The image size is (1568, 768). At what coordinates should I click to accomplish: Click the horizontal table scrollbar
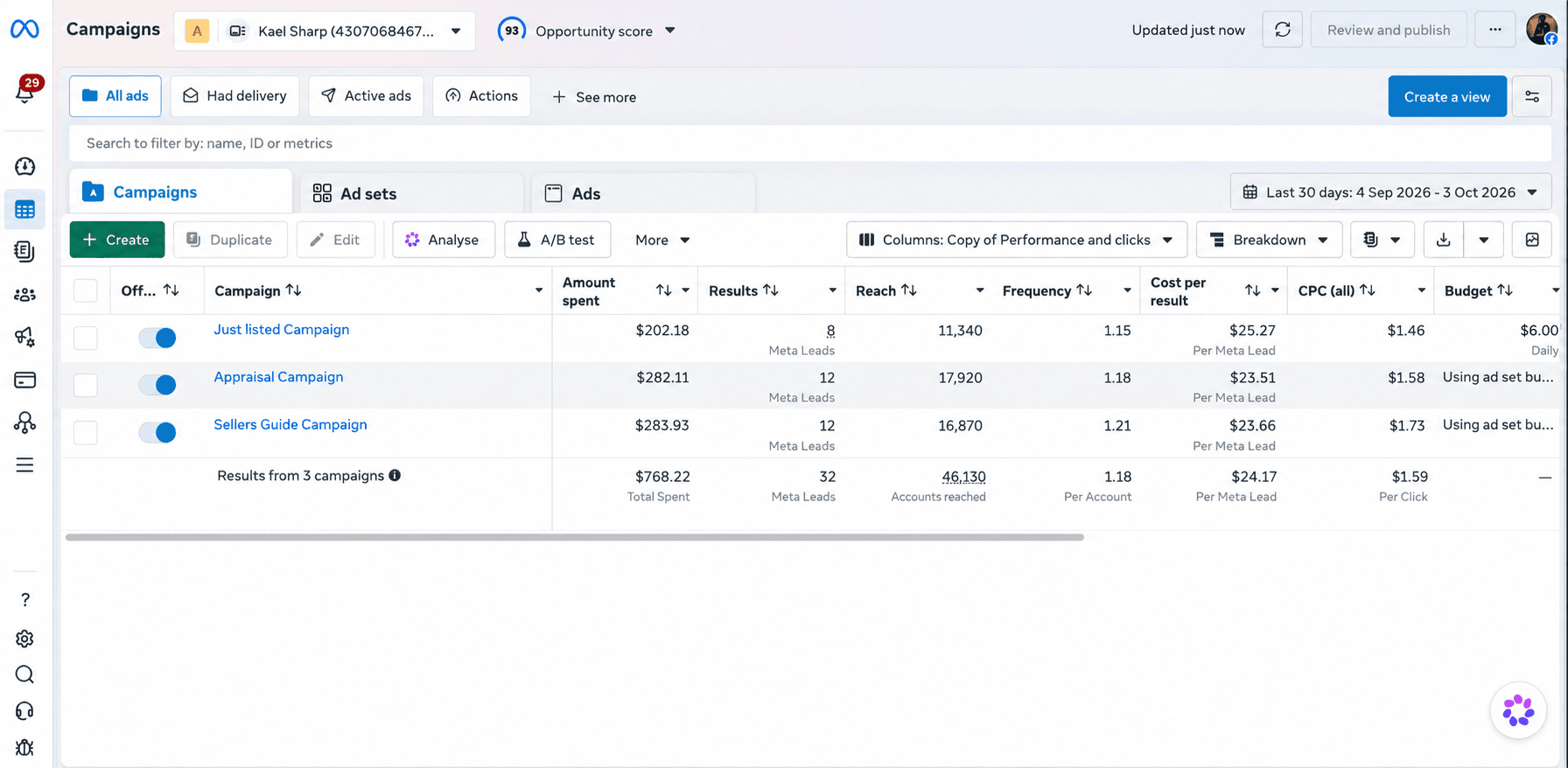pyautogui.click(x=575, y=537)
